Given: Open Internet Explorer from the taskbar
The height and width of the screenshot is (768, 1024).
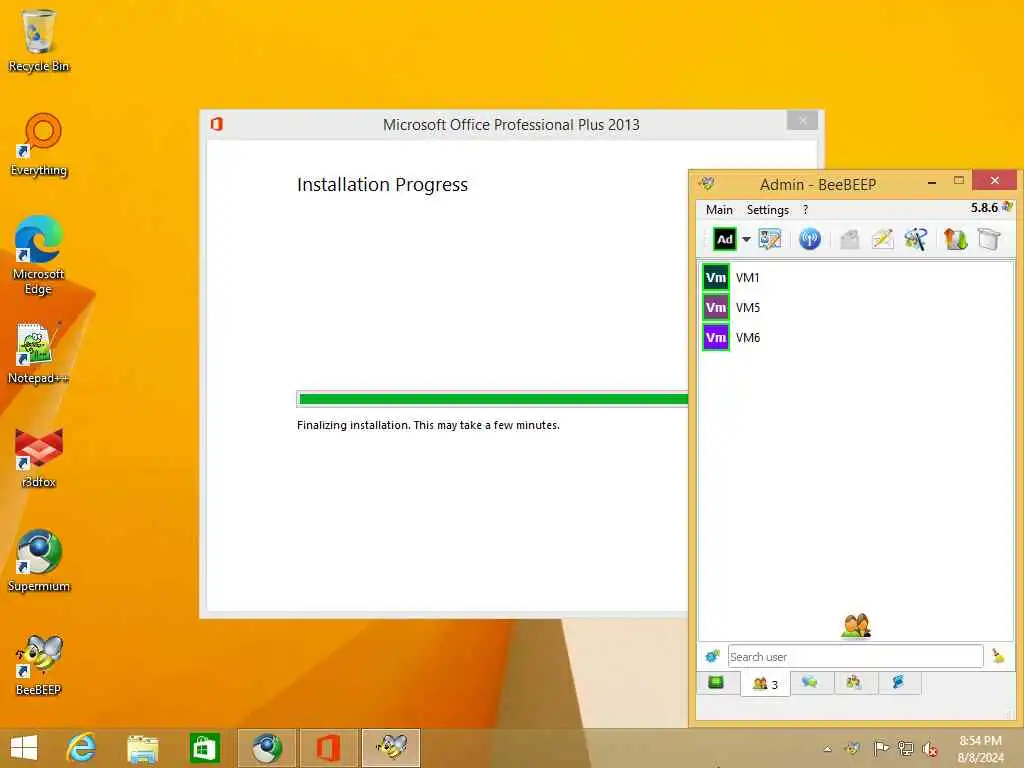Looking at the screenshot, I should (x=81, y=748).
